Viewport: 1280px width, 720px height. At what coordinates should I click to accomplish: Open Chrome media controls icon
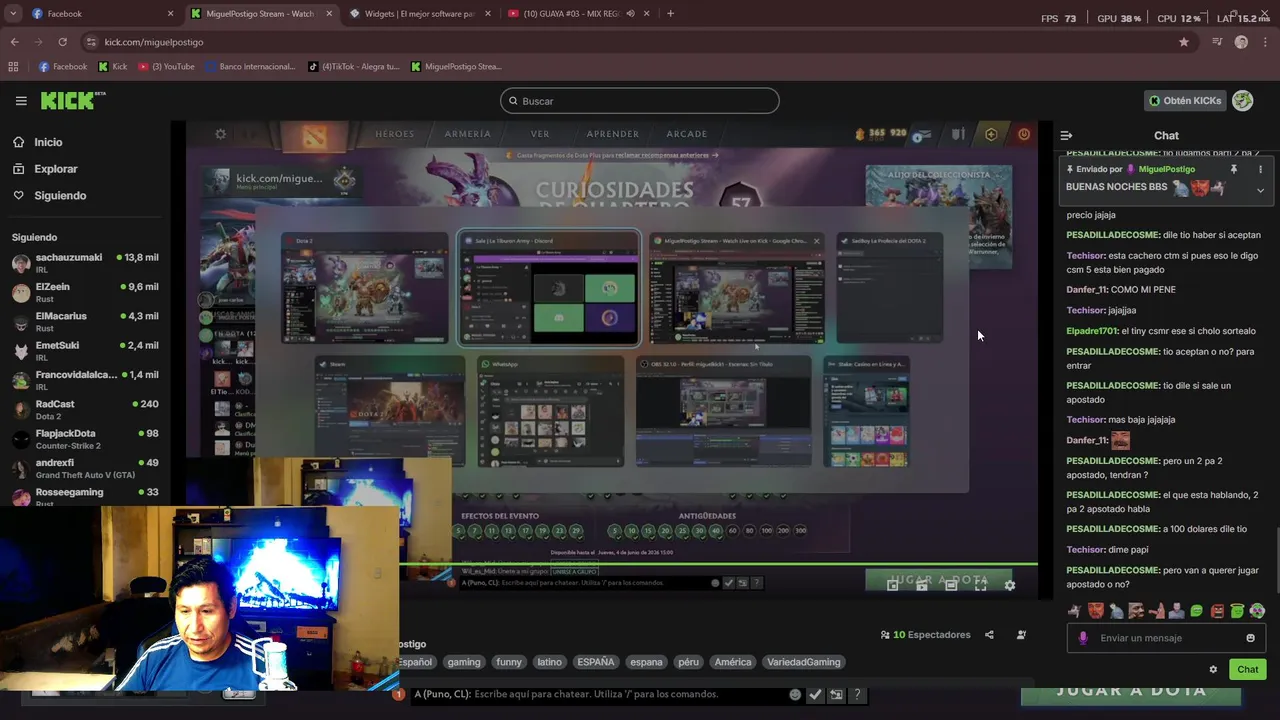1217,42
